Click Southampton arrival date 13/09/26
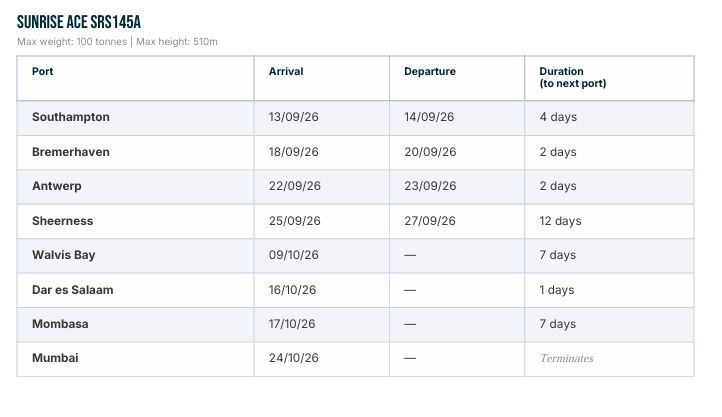 click(x=294, y=117)
